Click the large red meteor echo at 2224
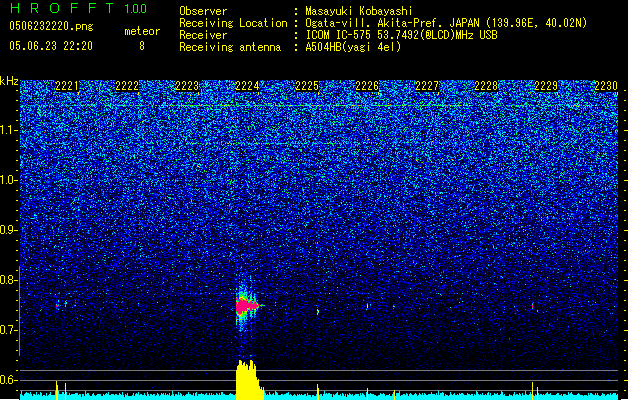Image resolution: width=629 pixels, height=400 pixels. (247, 307)
